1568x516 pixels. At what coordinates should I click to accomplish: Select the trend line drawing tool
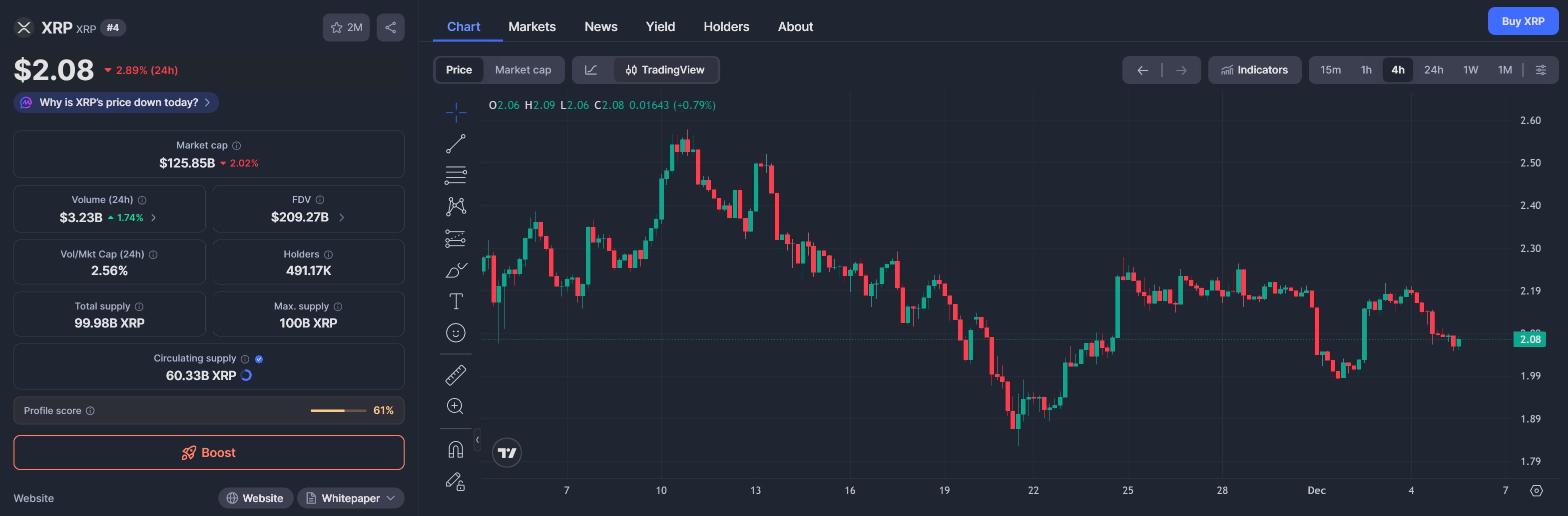455,144
